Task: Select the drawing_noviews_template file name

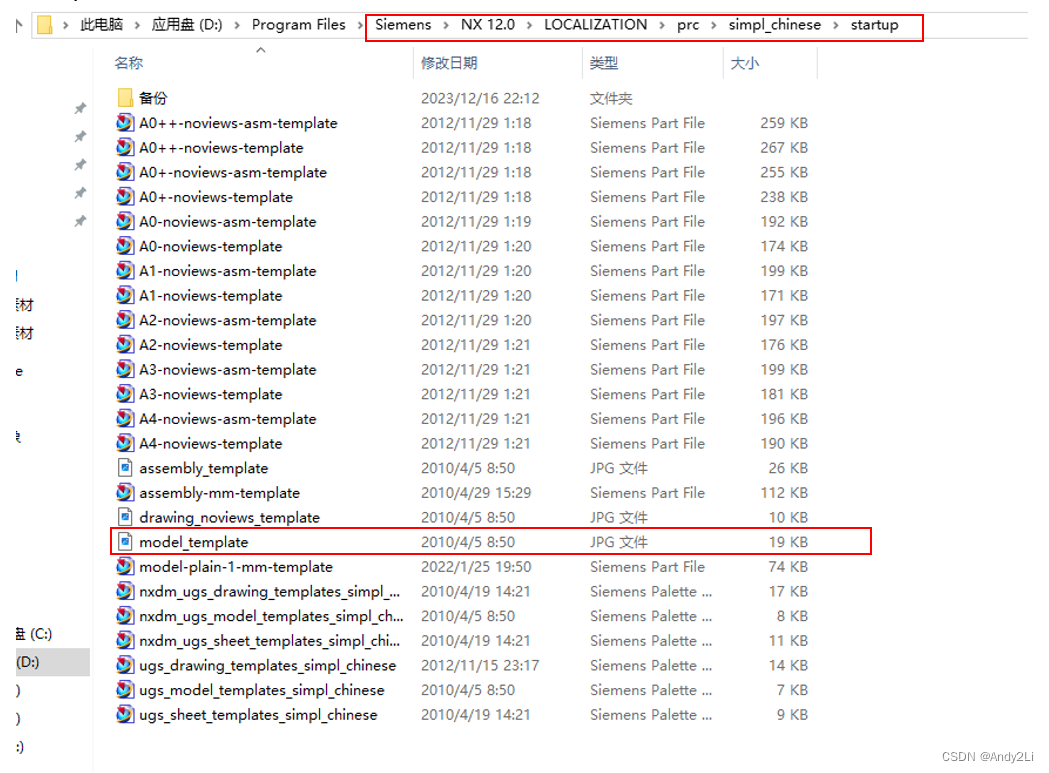Action: 229,517
